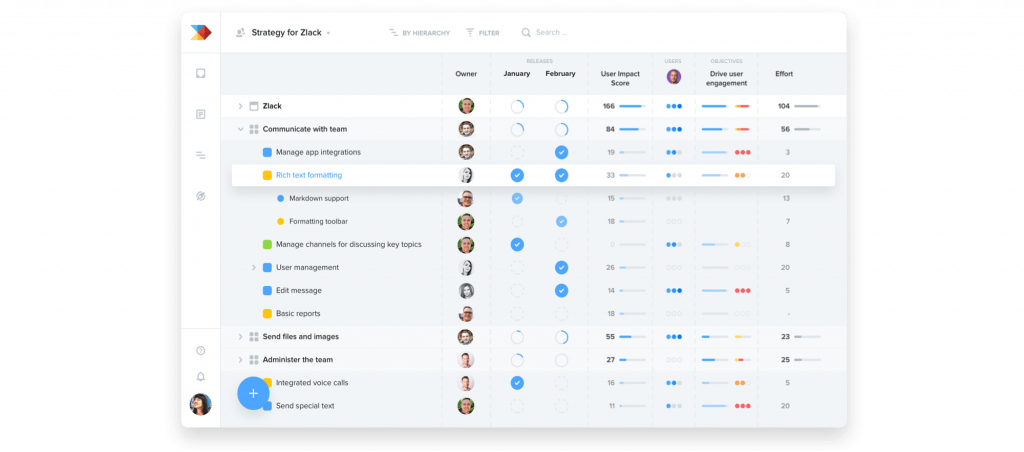Viewport: 1024px width, 452px height.
Task: Open the Formatting toolbar subfeature
Action: 319,221
